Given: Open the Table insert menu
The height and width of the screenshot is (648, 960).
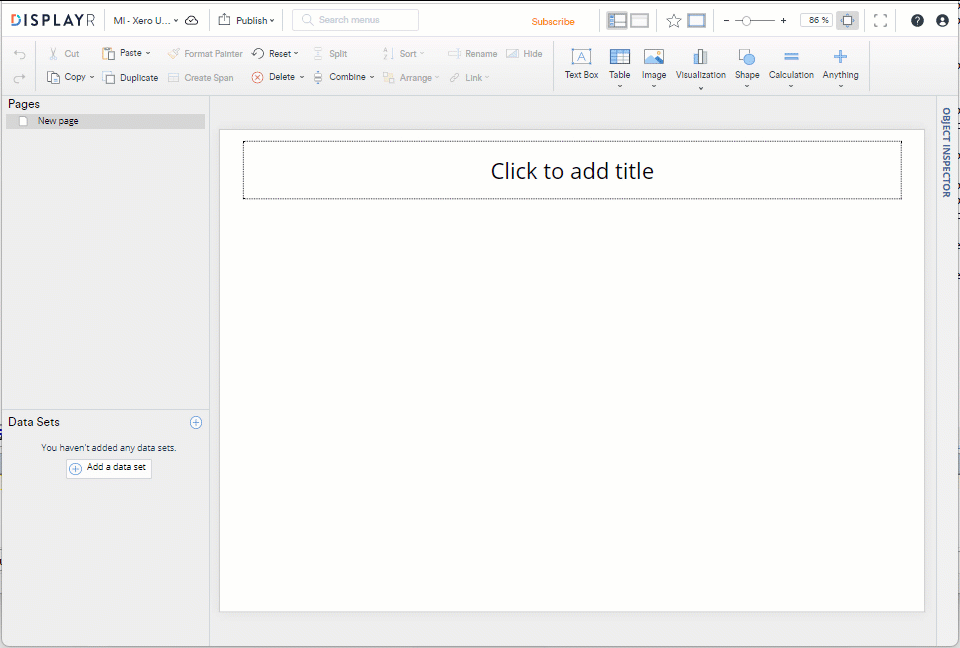Looking at the screenshot, I should [x=620, y=67].
